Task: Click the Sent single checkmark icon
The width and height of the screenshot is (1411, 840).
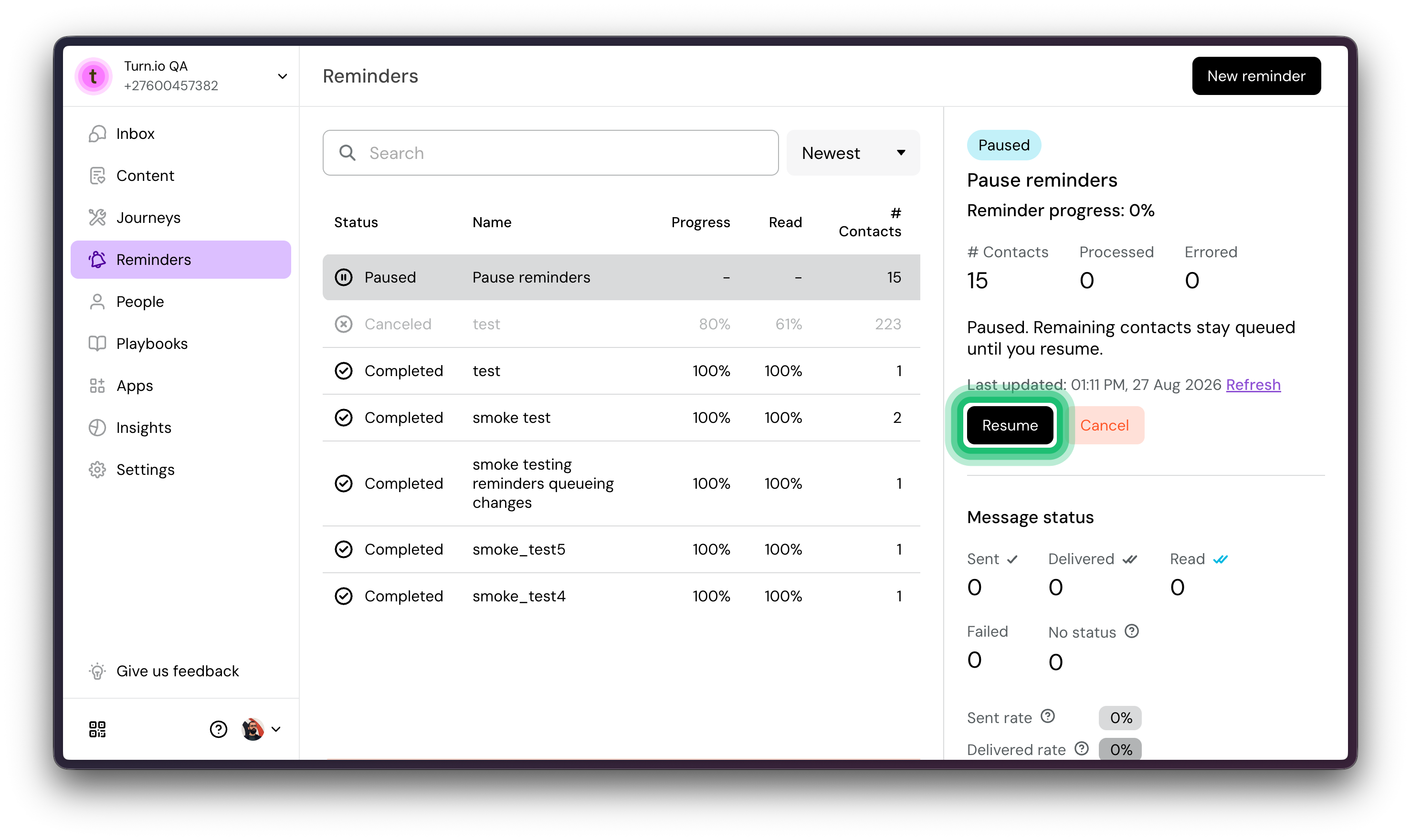Action: point(1012,559)
